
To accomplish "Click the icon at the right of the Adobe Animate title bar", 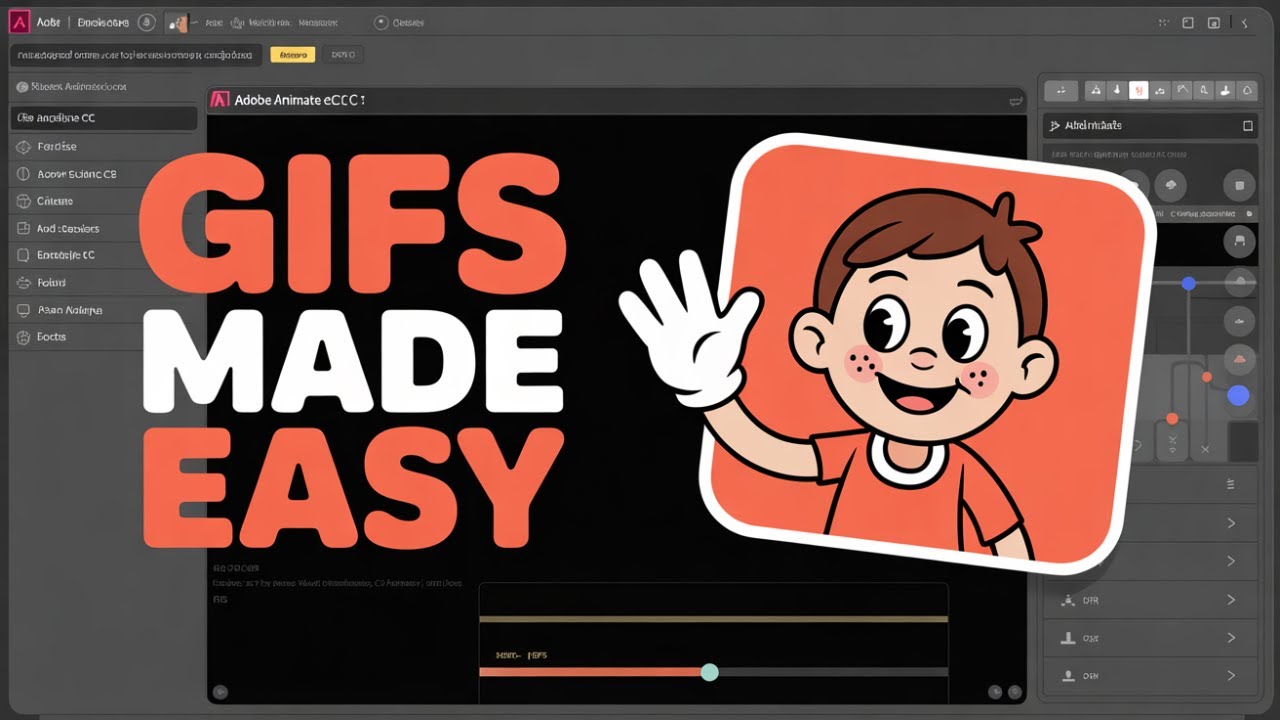I will tap(1016, 101).
